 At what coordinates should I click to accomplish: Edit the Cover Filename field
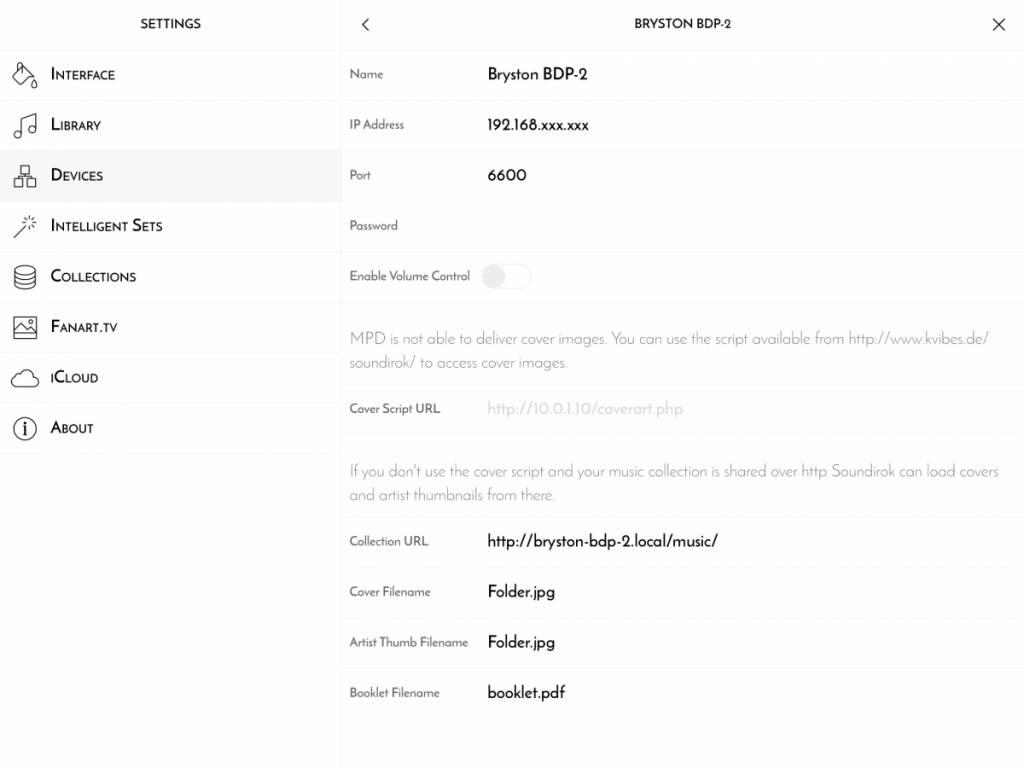tap(682, 592)
